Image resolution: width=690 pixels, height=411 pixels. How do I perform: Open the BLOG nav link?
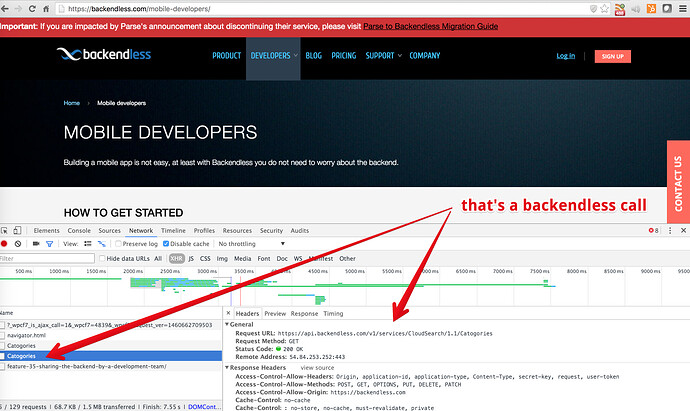pos(313,55)
